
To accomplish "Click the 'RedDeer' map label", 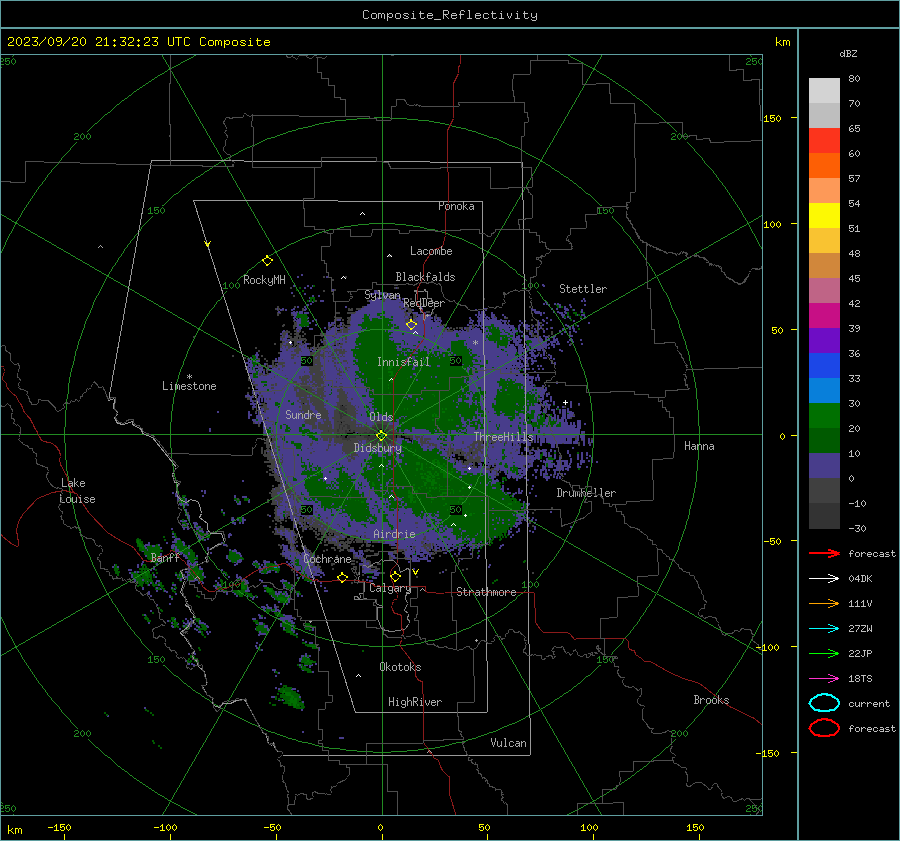I will pyautogui.click(x=424, y=303).
